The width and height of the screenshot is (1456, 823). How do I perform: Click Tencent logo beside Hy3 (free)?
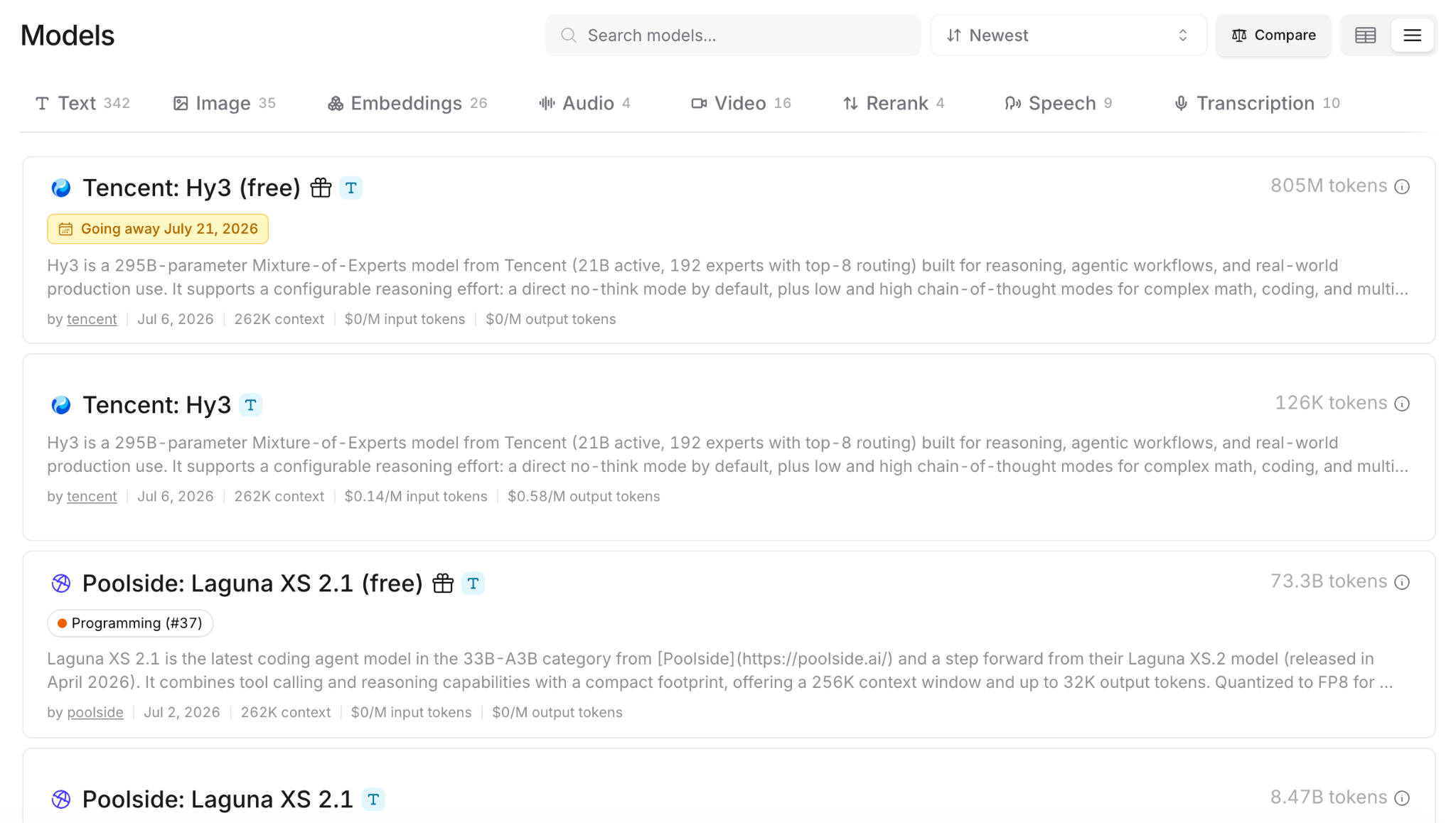[61, 188]
